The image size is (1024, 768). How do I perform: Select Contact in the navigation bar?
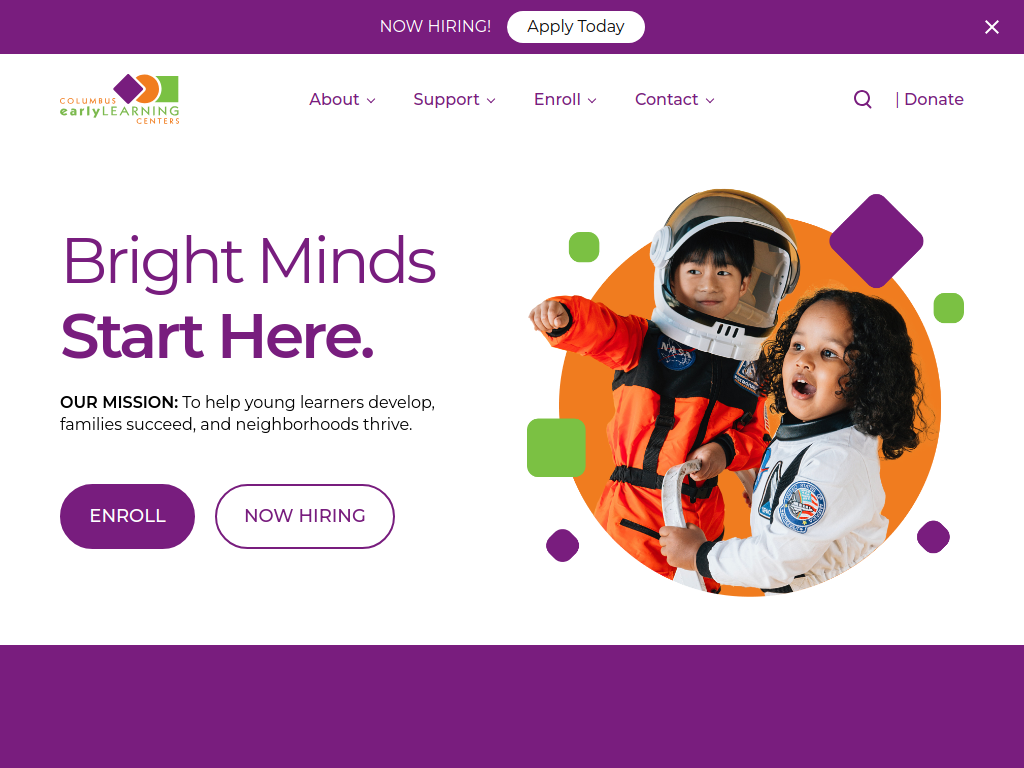666,99
